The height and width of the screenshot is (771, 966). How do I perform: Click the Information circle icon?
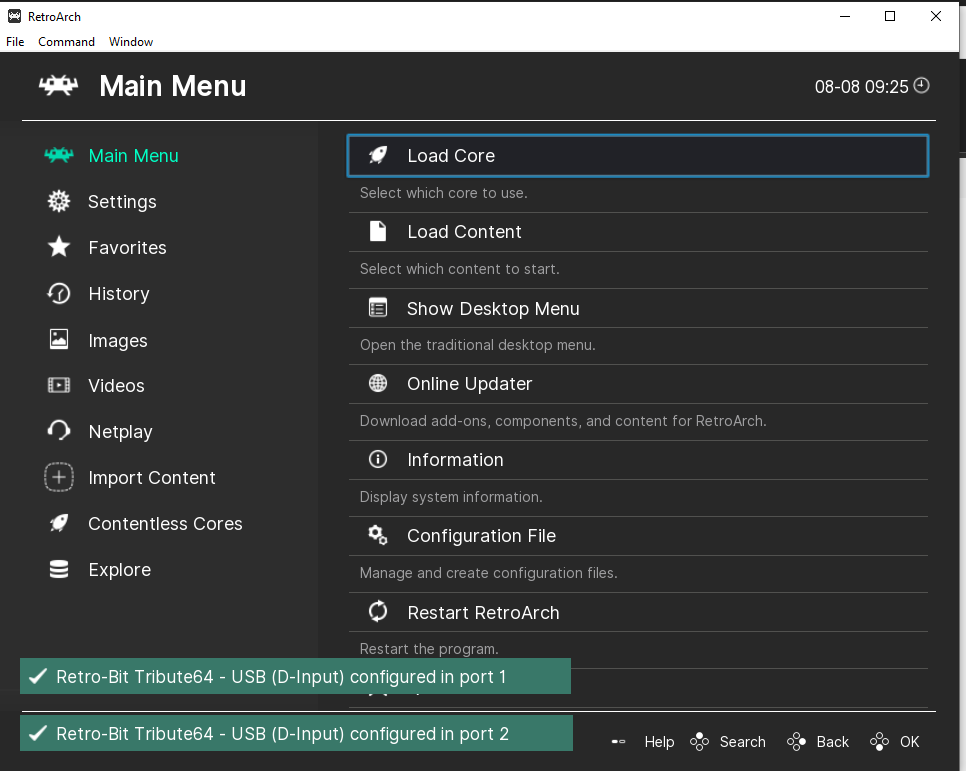pyautogui.click(x=378, y=459)
